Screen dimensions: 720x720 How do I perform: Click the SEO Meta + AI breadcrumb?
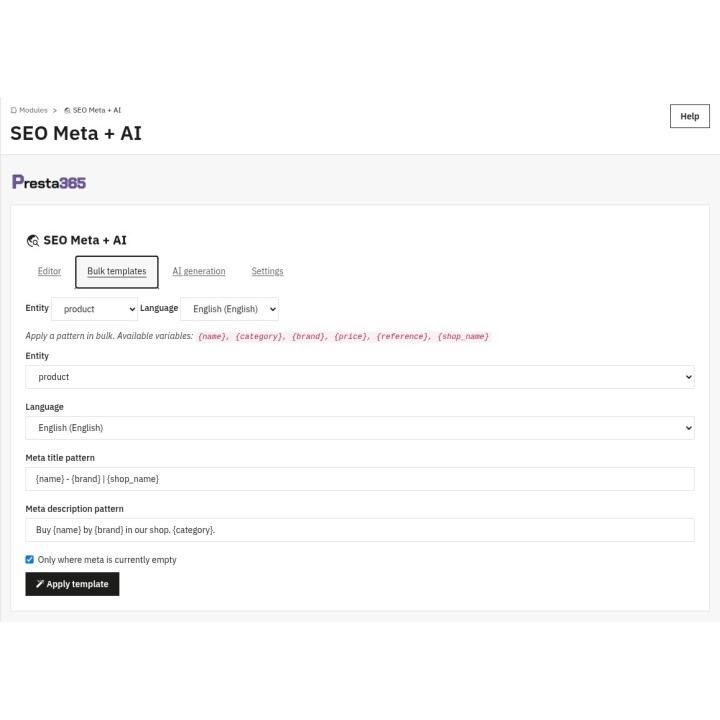click(x=97, y=110)
